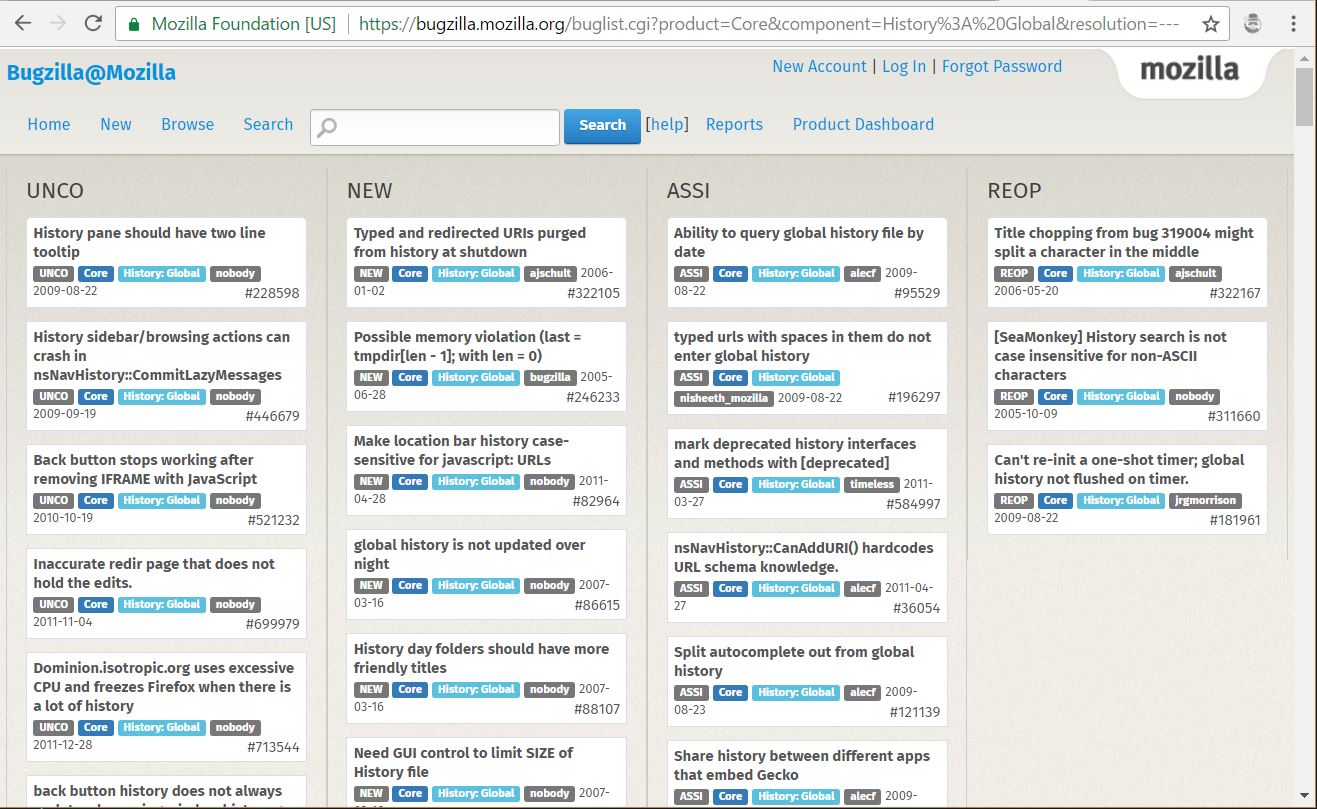Open bug 'Typed and redirected URIs purged from history'

pyautogui.click(x=470, y=242)
